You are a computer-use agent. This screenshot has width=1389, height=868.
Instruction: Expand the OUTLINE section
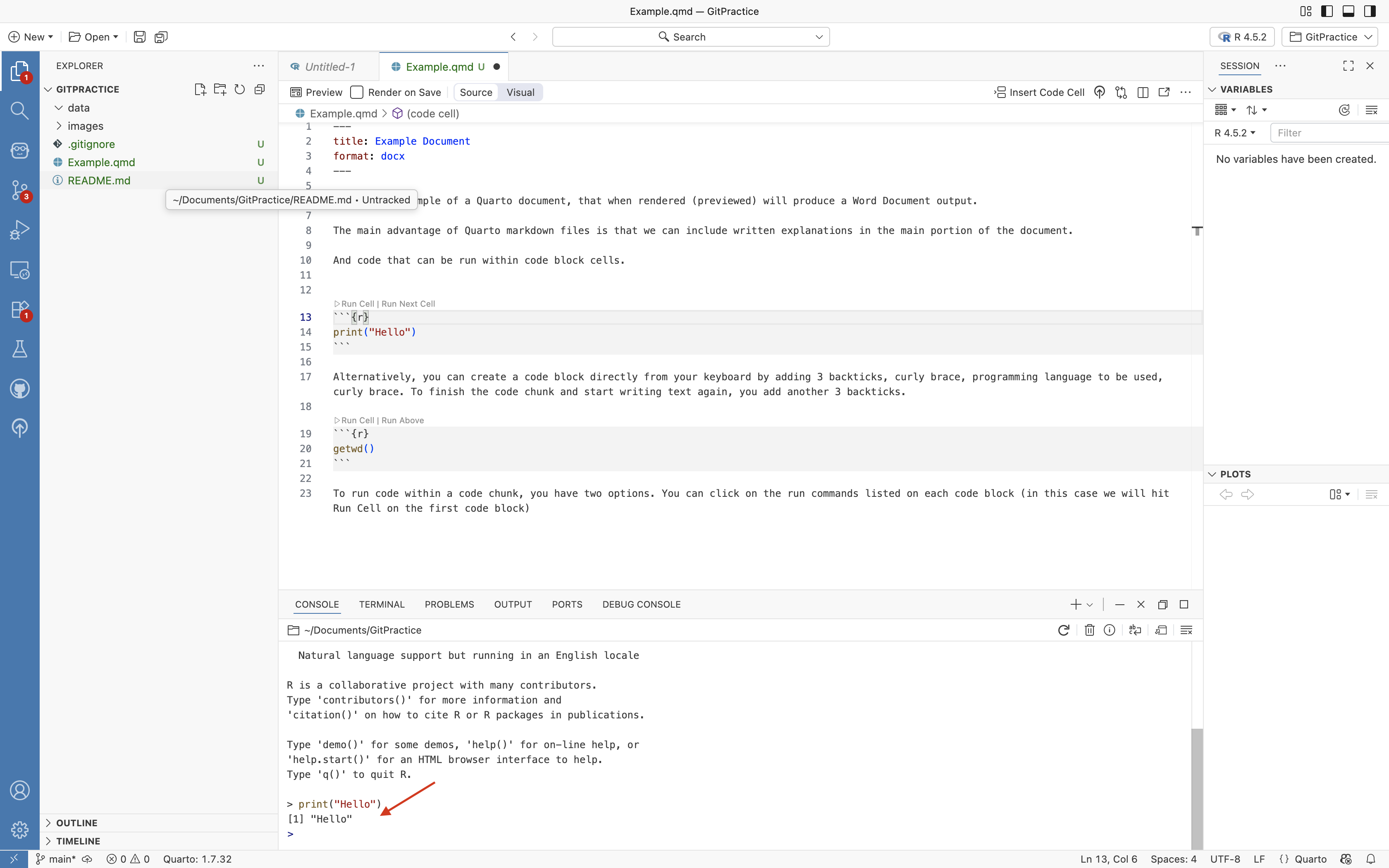[x=76, y=823]
